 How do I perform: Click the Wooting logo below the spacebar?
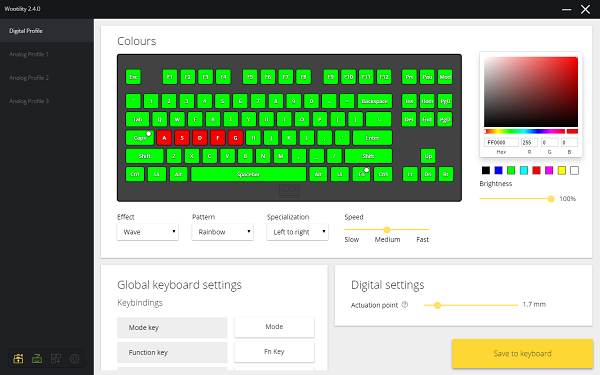289,190
